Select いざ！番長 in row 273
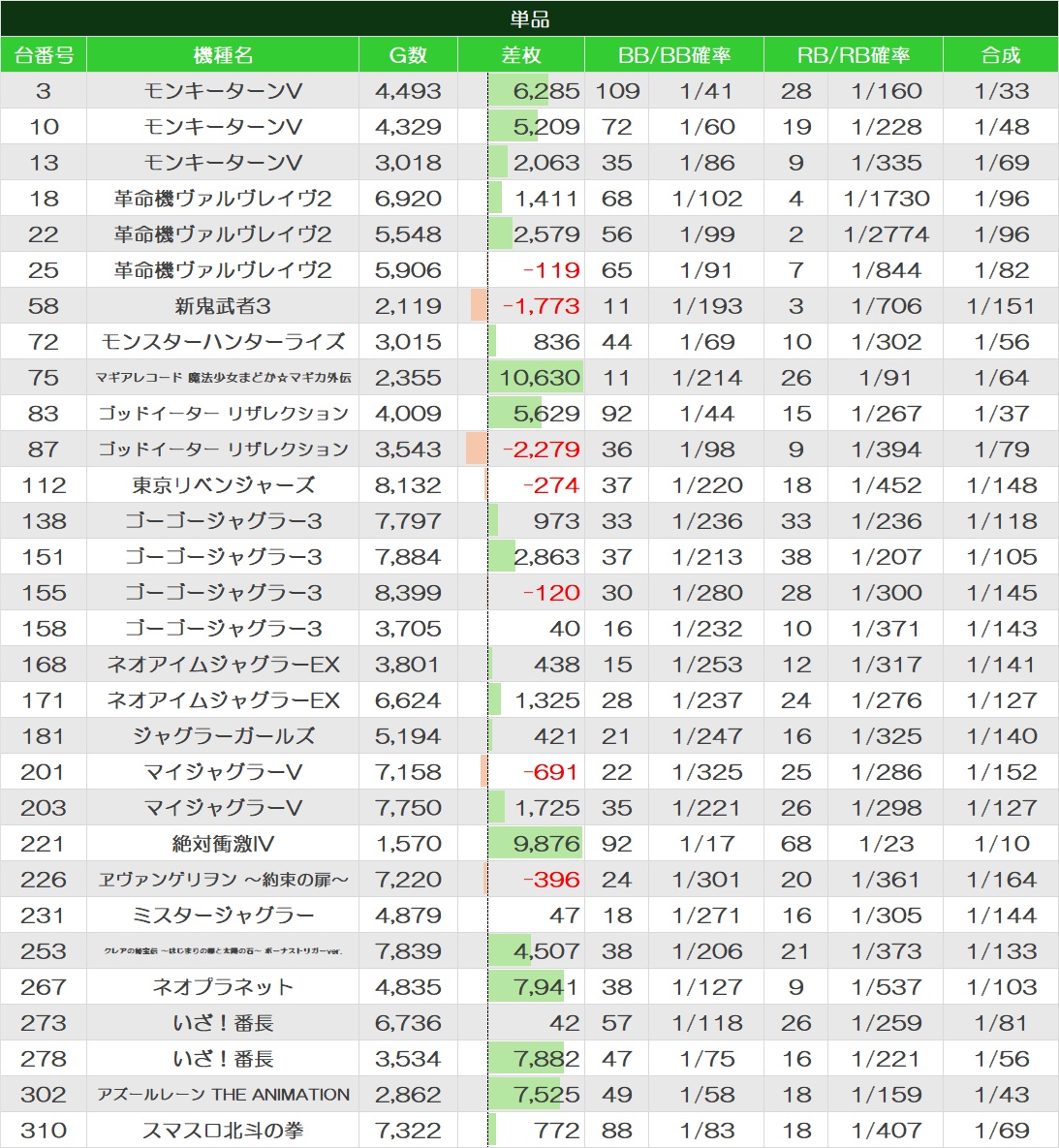Viewport: 1059px width, 1148px height. point(223,1024)
